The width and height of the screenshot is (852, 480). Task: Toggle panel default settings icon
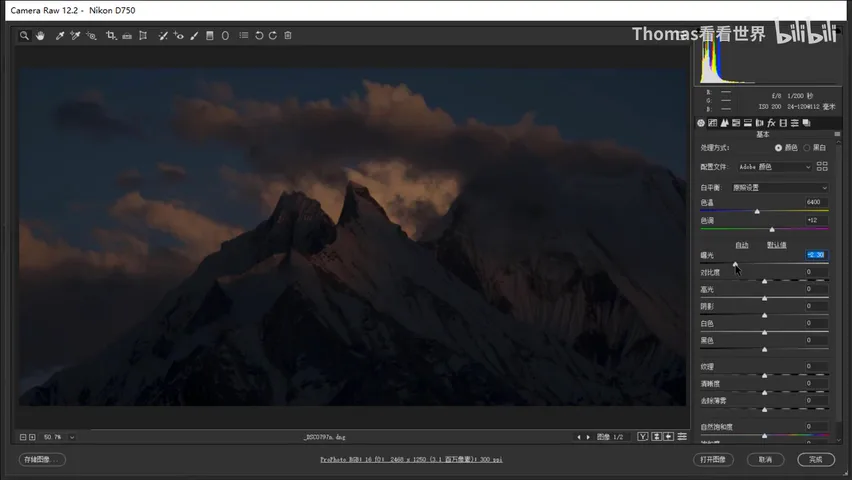(x=682, y=437)
